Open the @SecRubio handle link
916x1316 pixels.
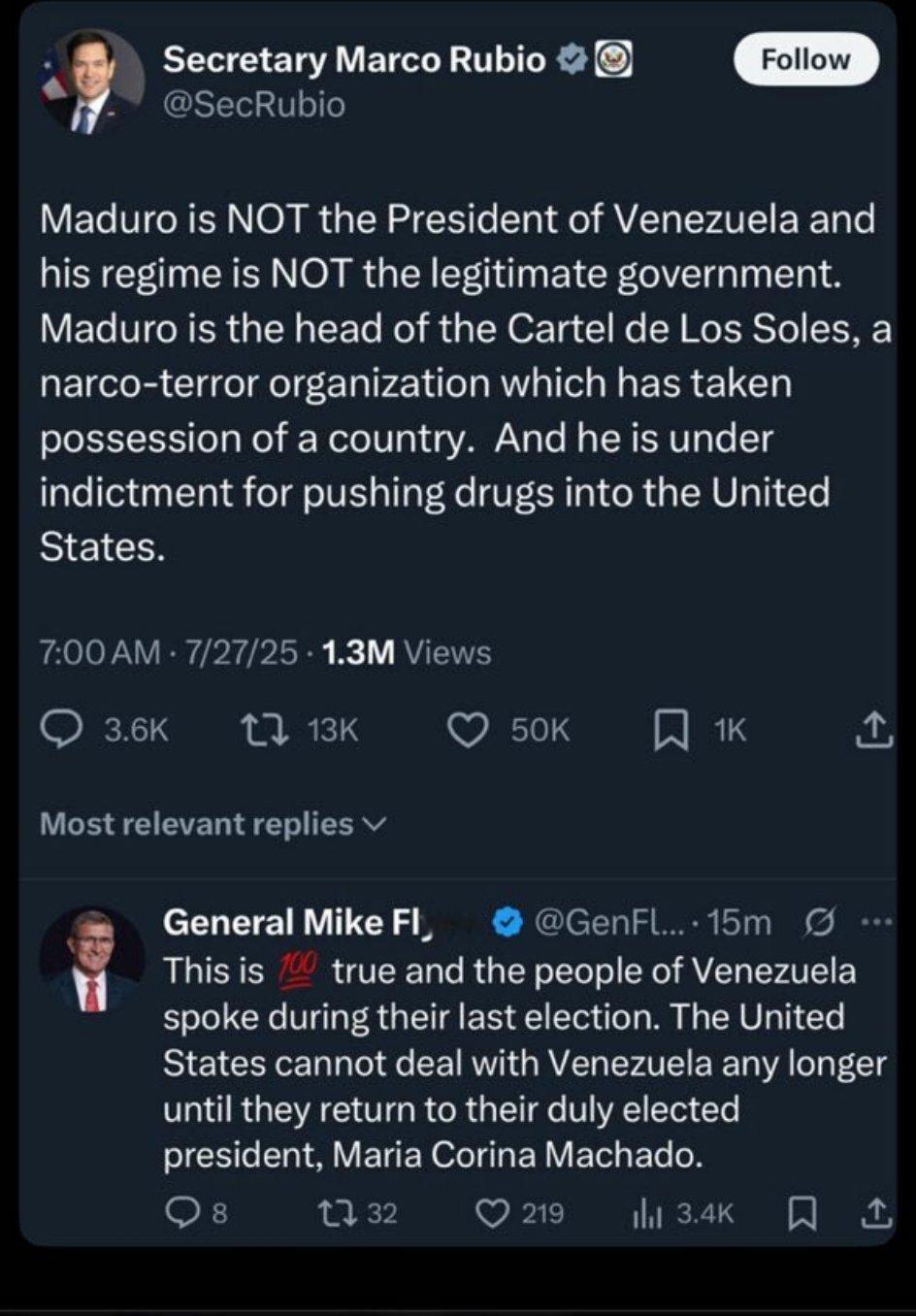(254, 104)
